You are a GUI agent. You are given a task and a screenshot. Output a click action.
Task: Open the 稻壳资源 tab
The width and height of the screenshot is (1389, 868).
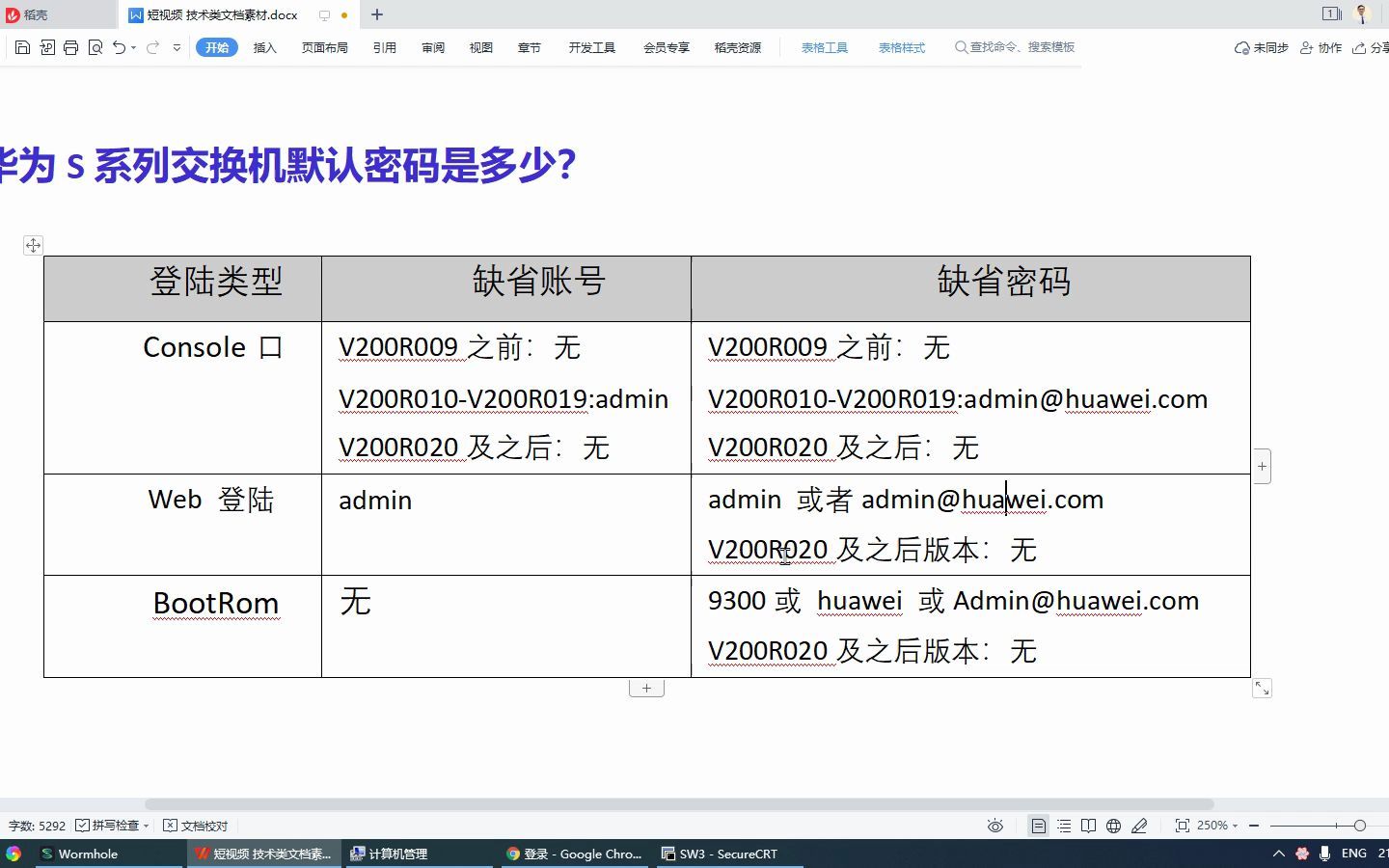pos(738,47)
